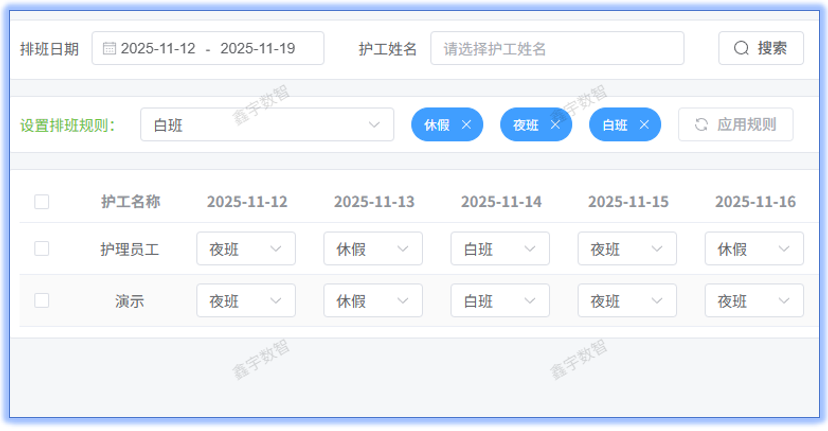Open 护理员工 shift dropdown for 2025-11-16
The height and width of the screenshot is (431, 828).
[754, 249]
